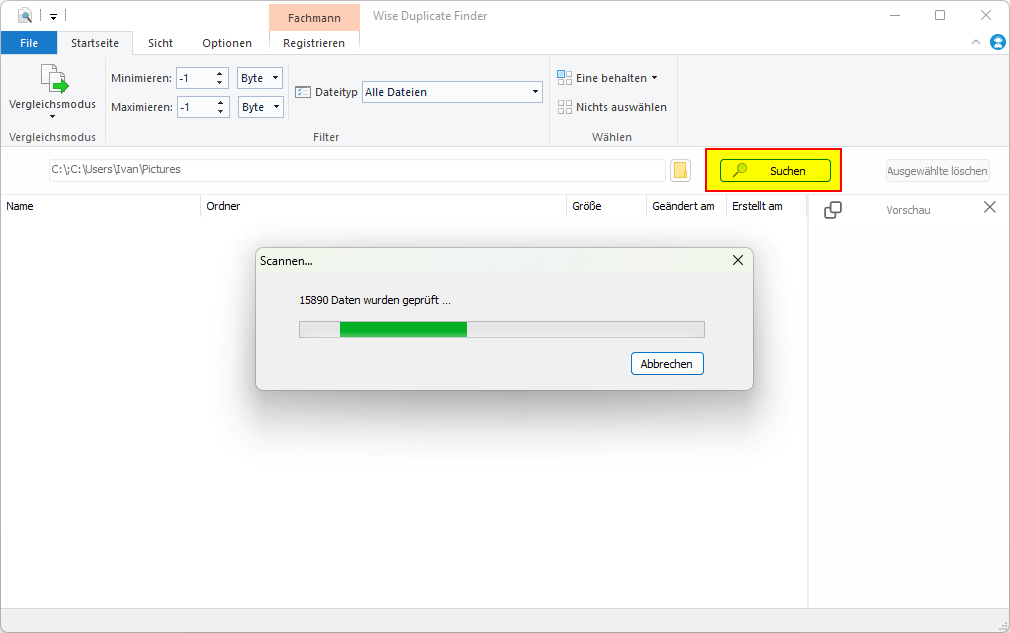Image resolution: width=1010 pixels, height=633 pixels.
Task: Switch to the Sicht tab
Action: pyautogui.click(x=160, y=43)
